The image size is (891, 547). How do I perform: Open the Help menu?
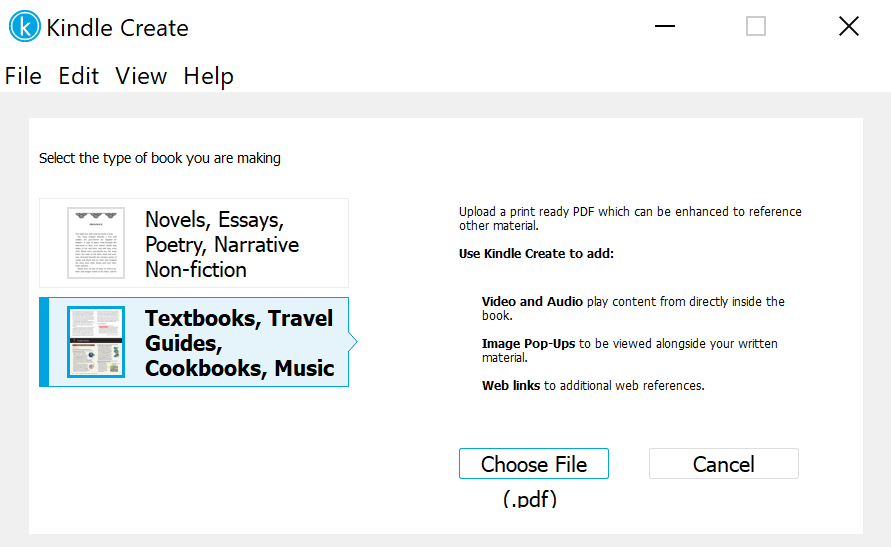[x=208, y=77]
